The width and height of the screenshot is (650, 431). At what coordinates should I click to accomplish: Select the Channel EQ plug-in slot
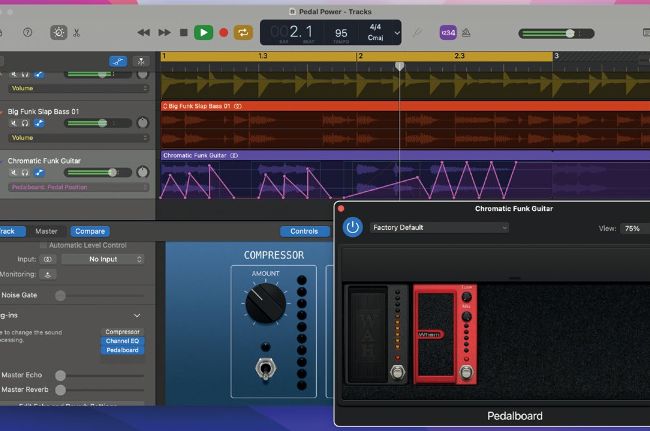123,341
